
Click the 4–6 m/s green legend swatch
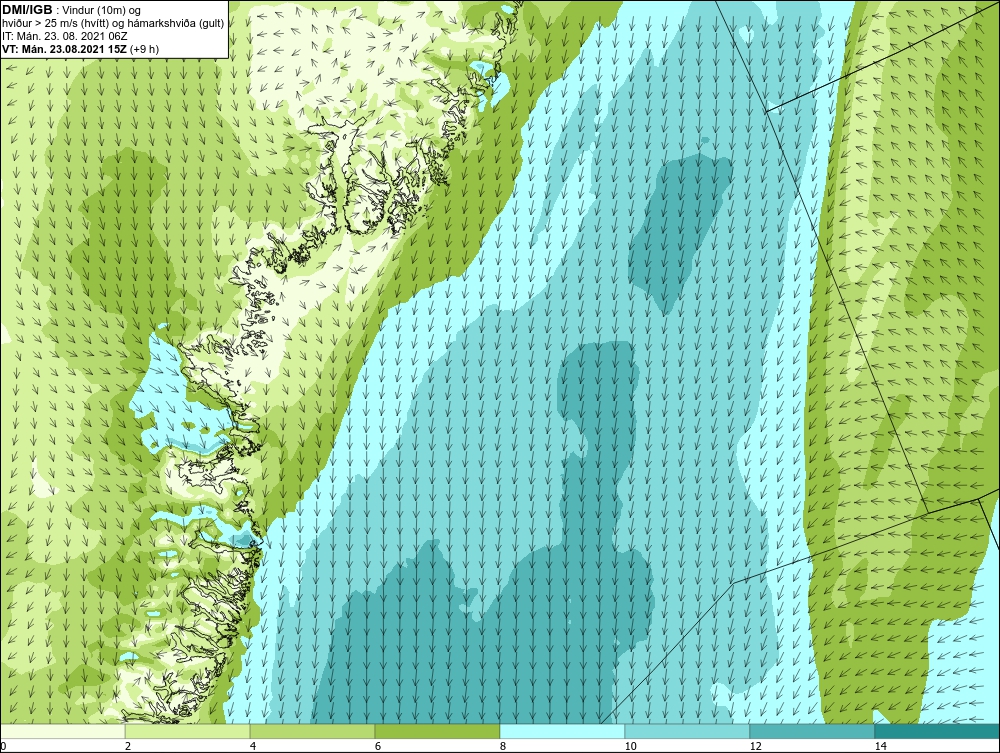click(x=312, y=731)
